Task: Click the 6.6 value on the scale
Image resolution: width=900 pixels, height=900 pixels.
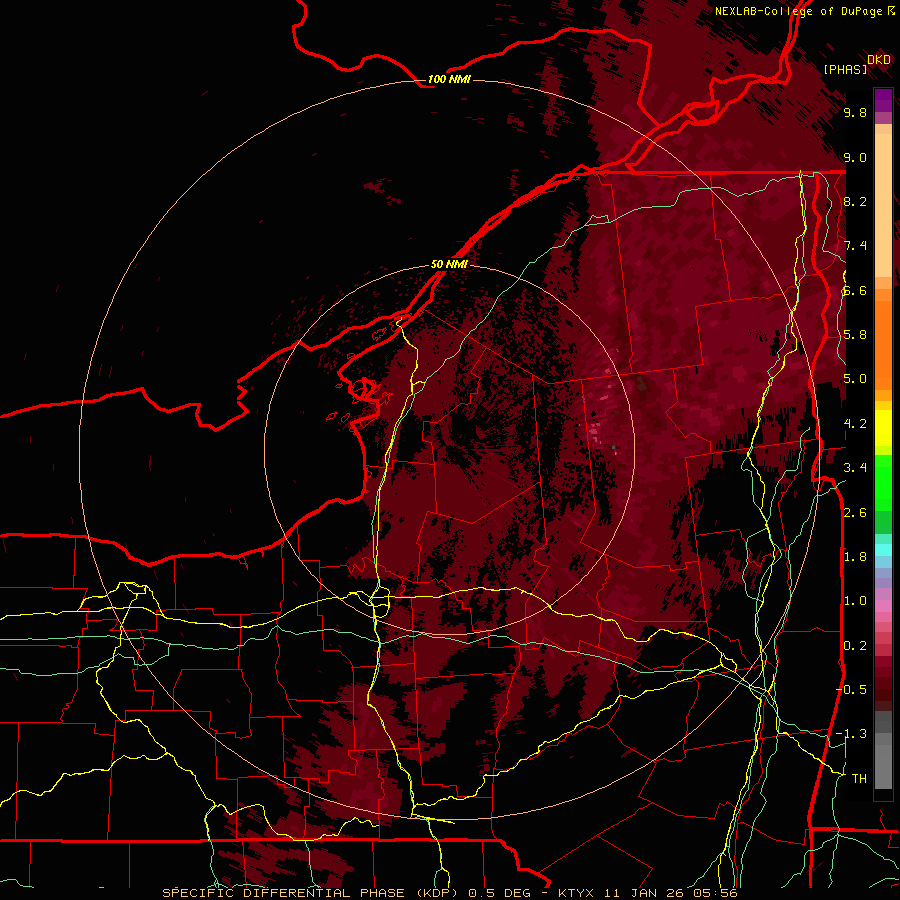Action: tap(855, 291)
